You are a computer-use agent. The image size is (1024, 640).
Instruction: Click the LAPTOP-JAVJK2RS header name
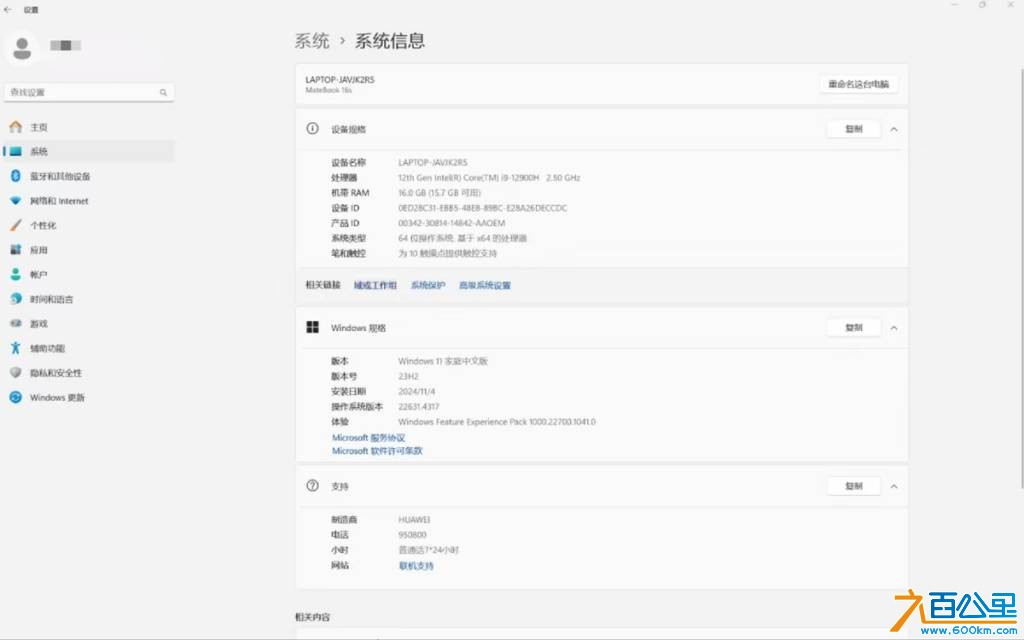pyautogui.click(x=340, y=80)
